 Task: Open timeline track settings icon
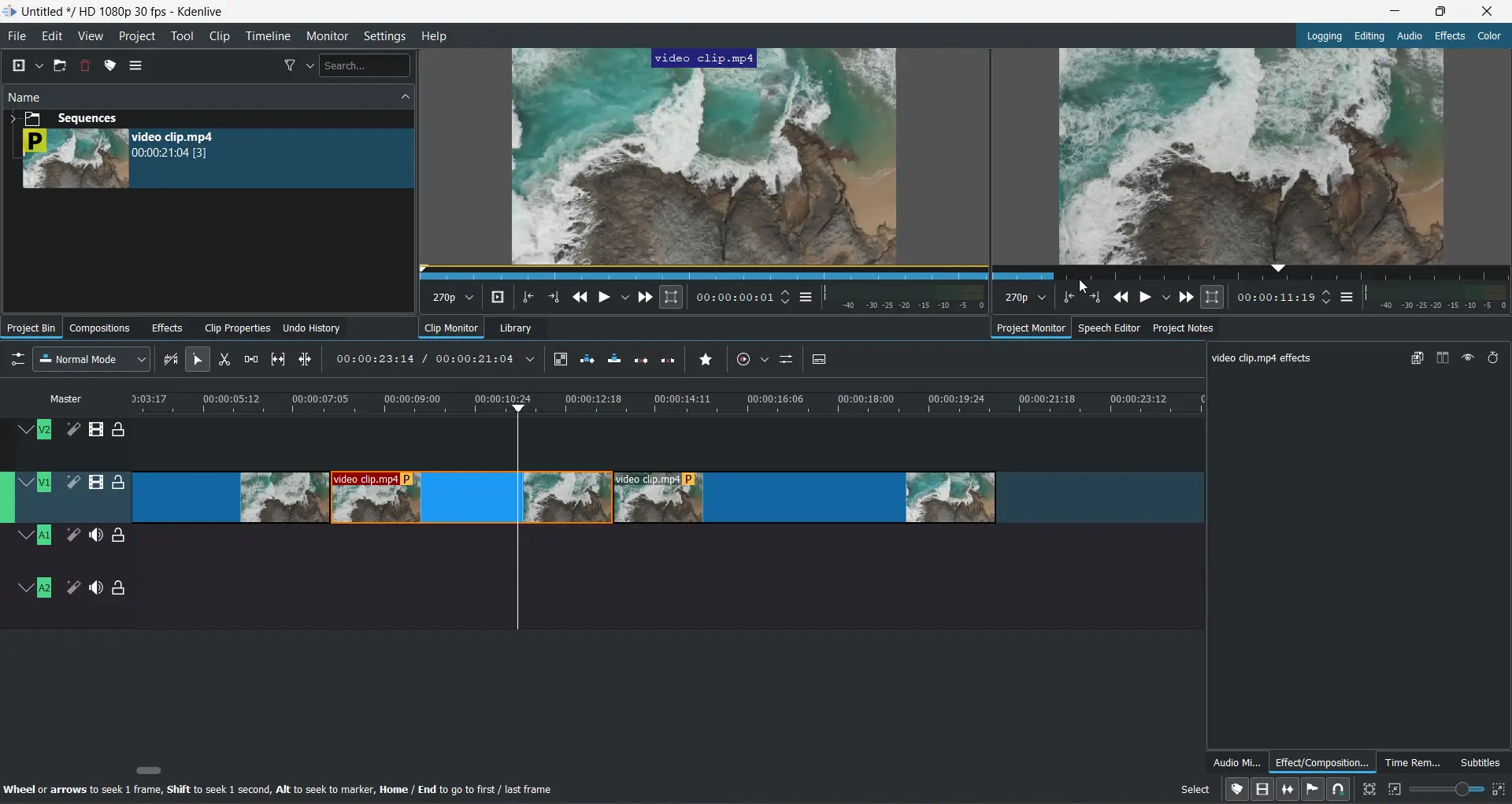coord(17,360)
